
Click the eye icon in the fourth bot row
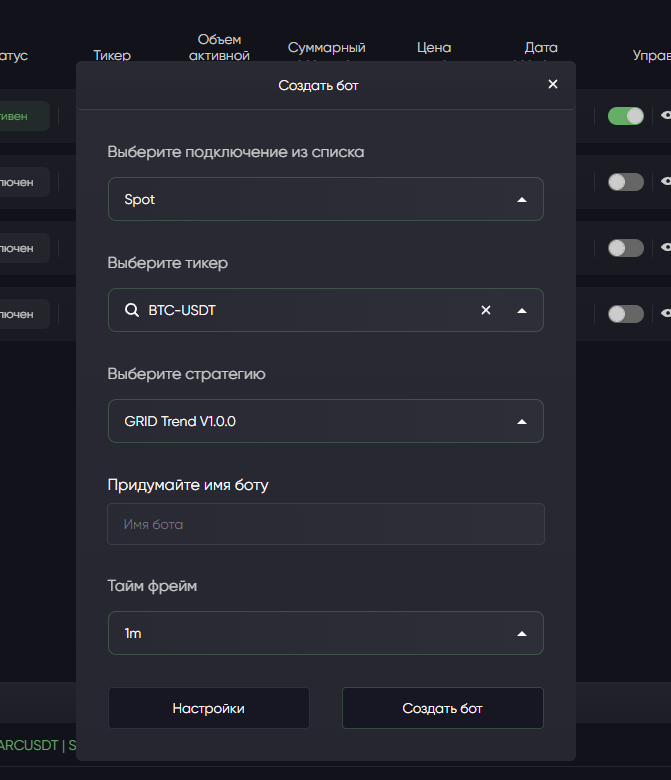(x=666, y=314)
